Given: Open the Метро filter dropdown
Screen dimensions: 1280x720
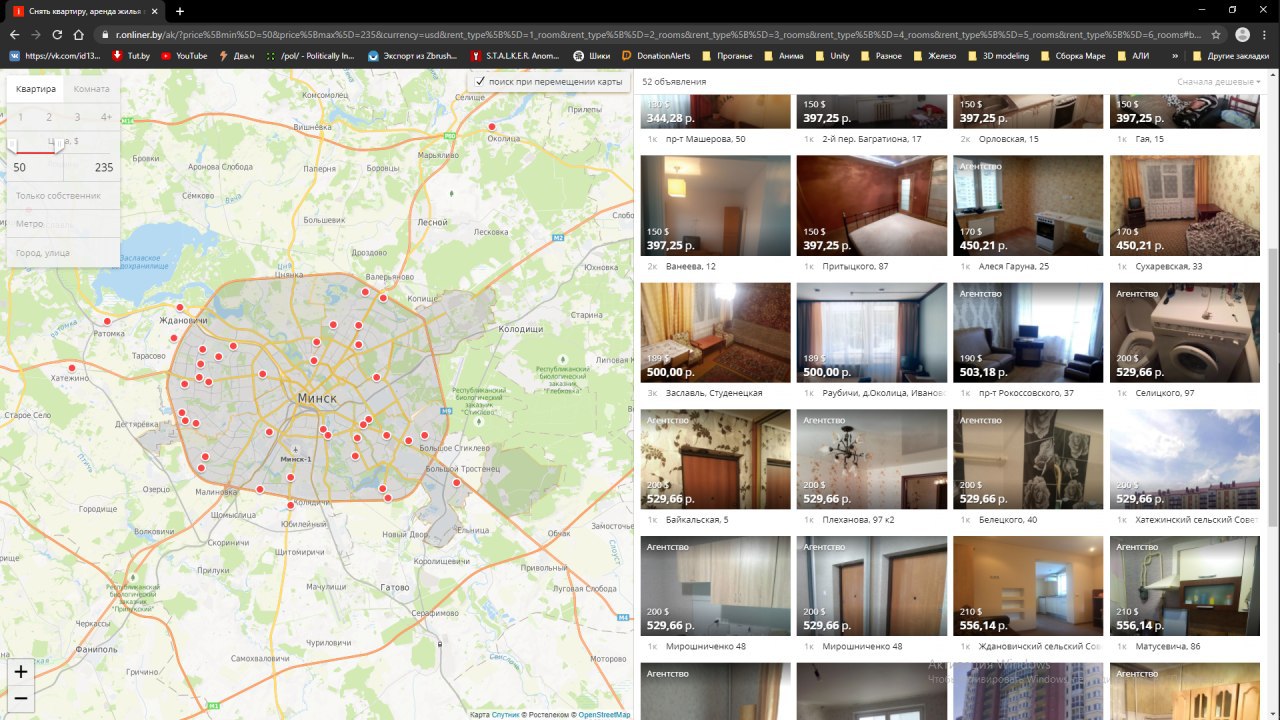Looking at the screenshot, I should tap(63, 224).
